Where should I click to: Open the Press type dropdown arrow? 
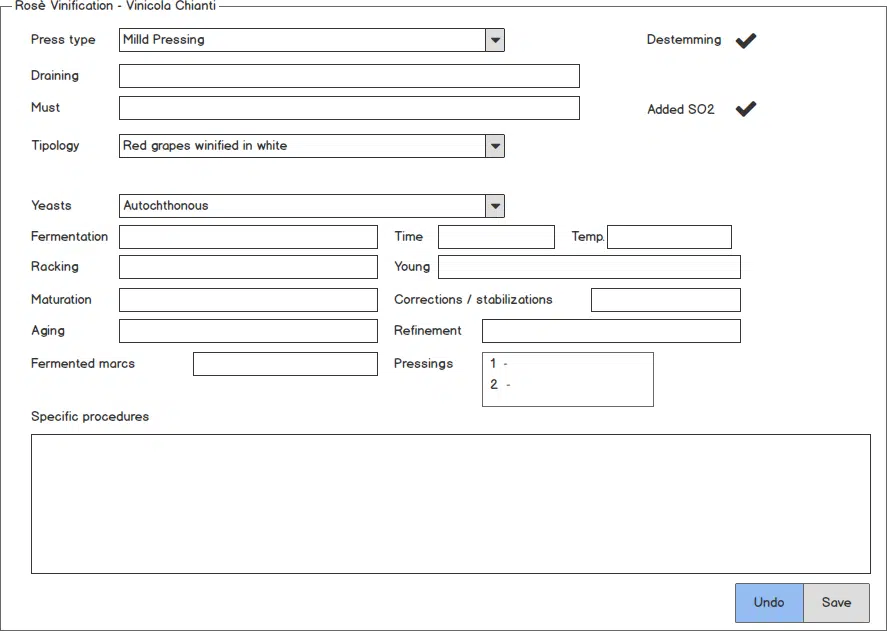click(x=495, y=40)
